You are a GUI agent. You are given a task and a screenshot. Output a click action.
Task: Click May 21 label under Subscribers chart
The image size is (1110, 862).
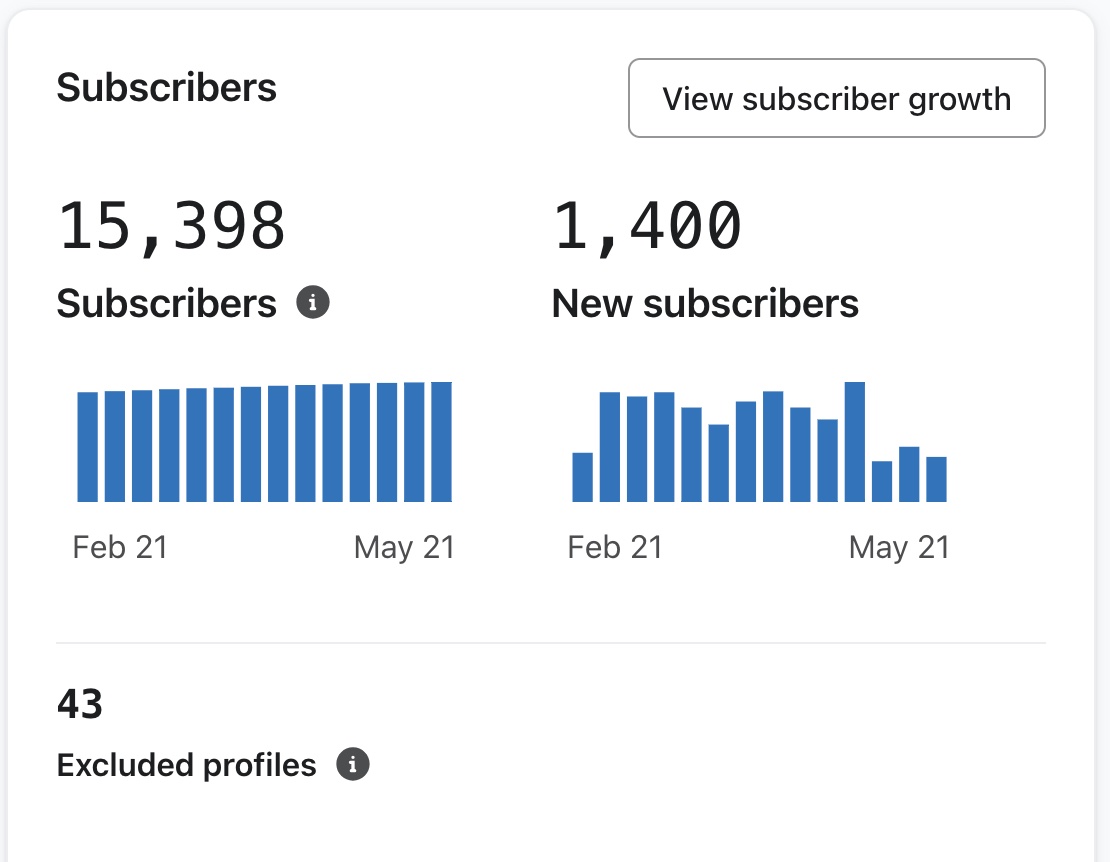tap(404, 548)
